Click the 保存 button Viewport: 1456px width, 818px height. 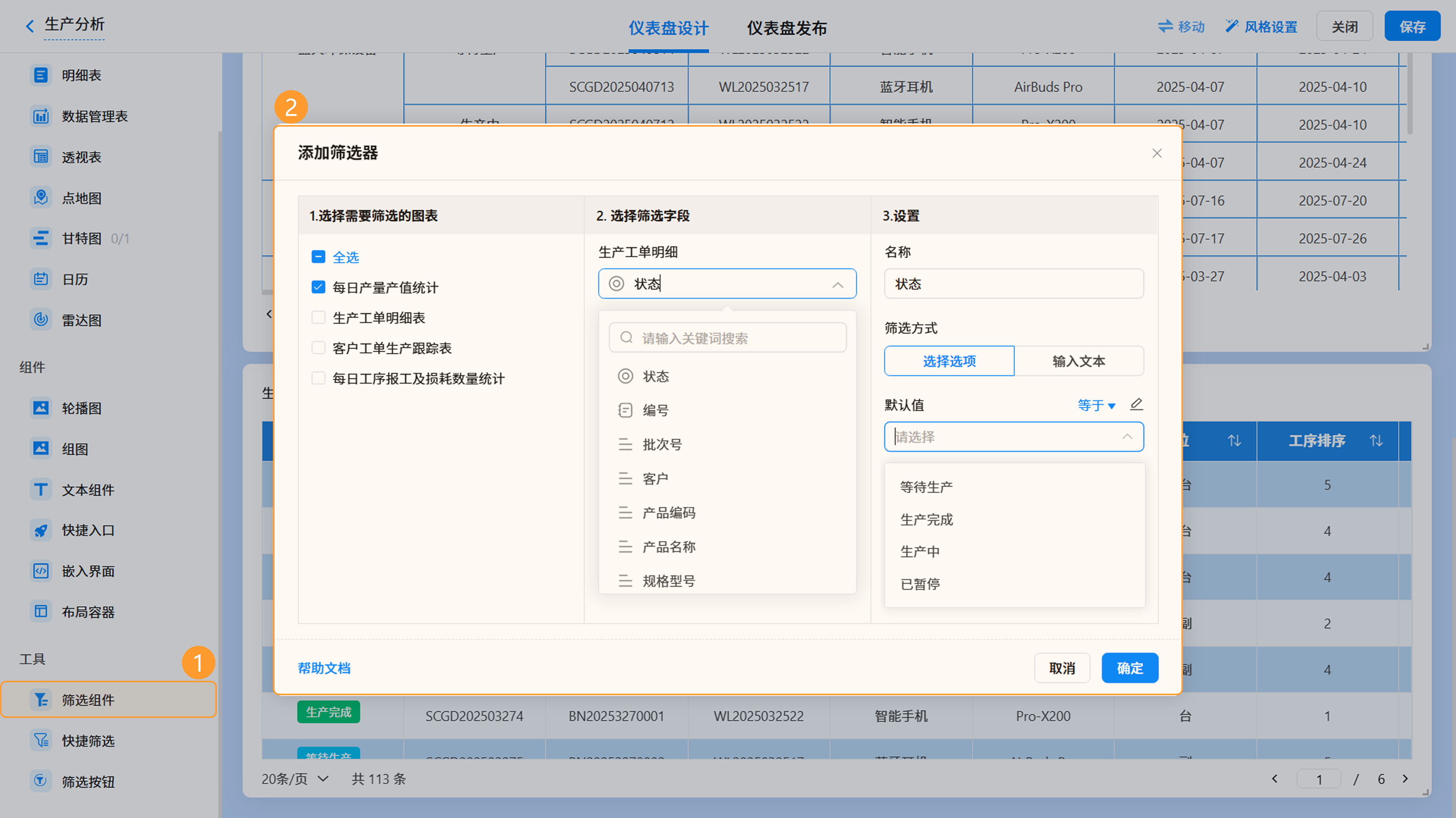1412,27
